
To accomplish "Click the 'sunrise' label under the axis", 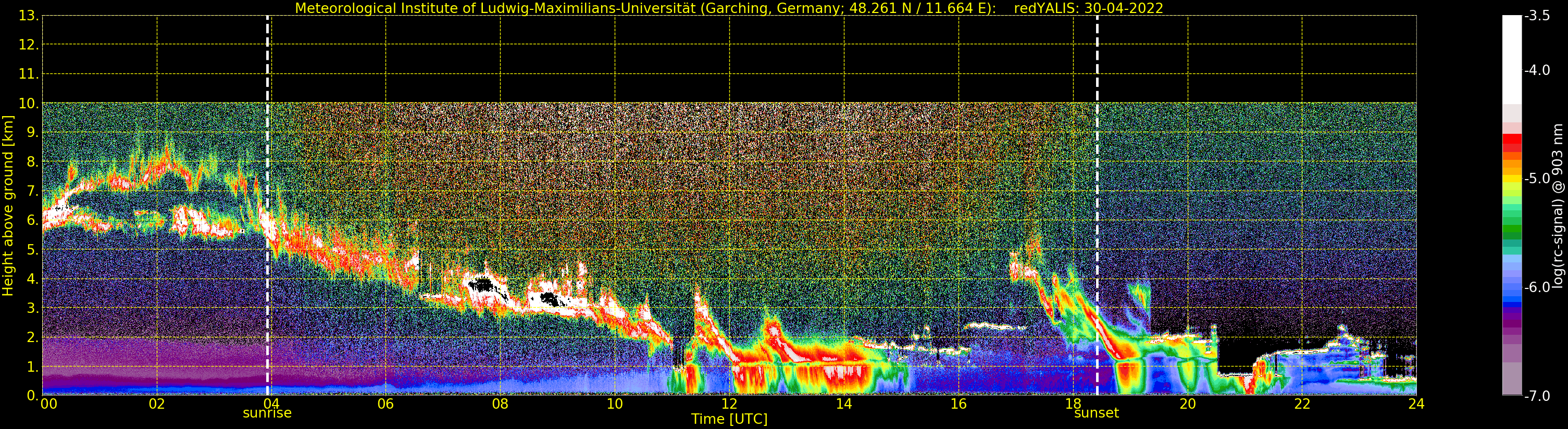I will 267,413.
